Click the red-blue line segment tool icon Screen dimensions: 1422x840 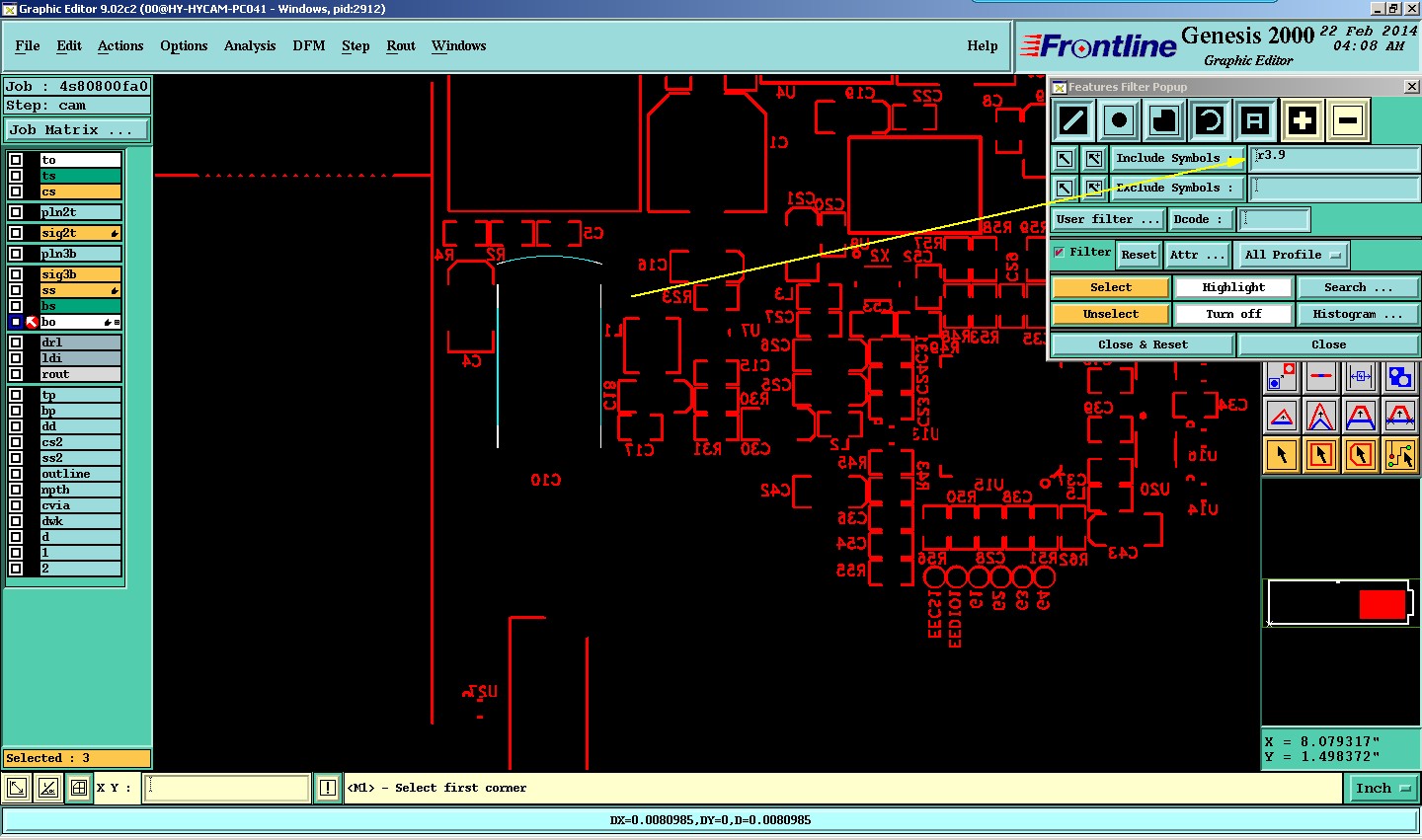[1321, 377]
